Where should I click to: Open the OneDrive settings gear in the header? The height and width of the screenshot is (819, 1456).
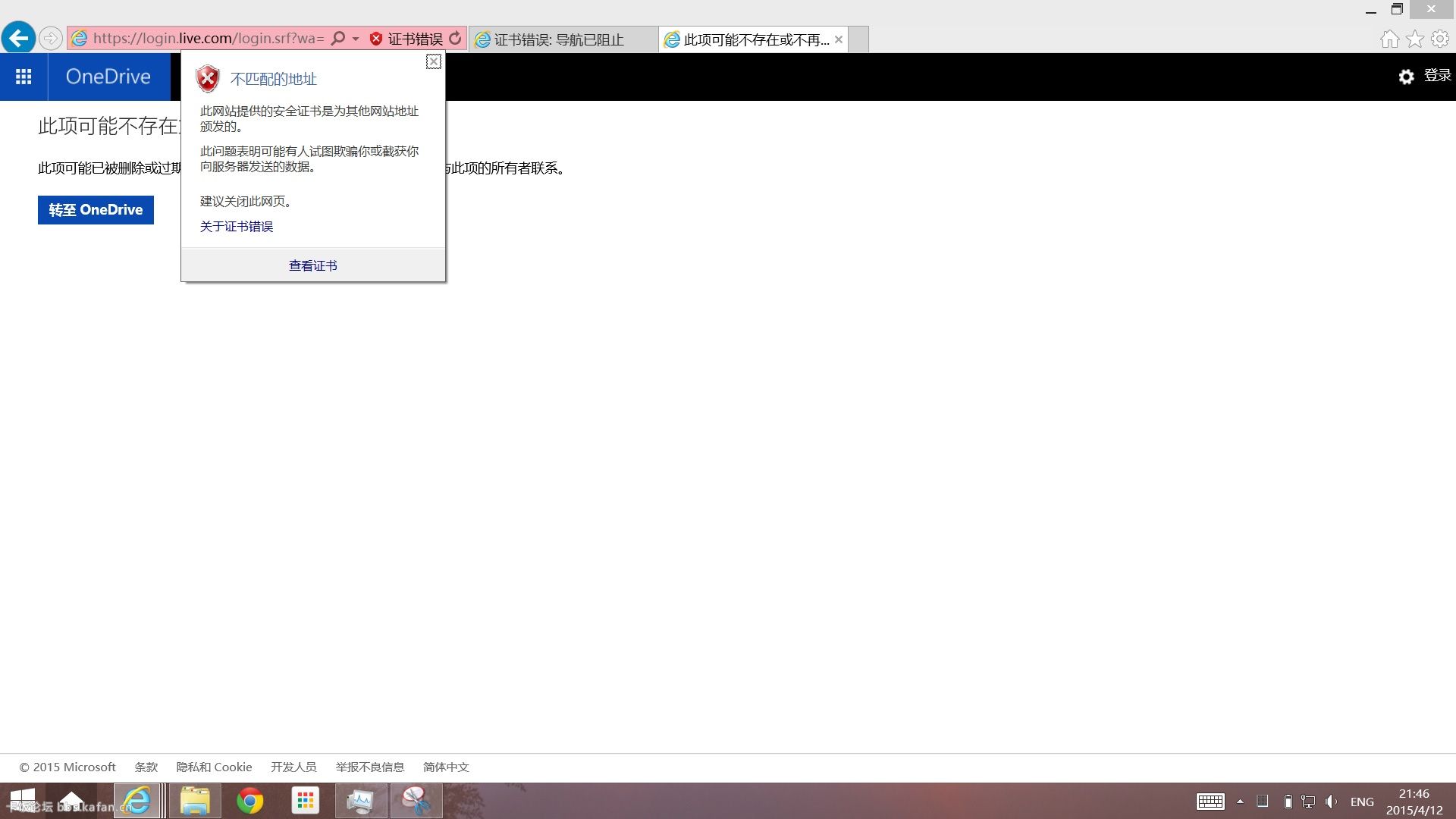coord(1406,77)
